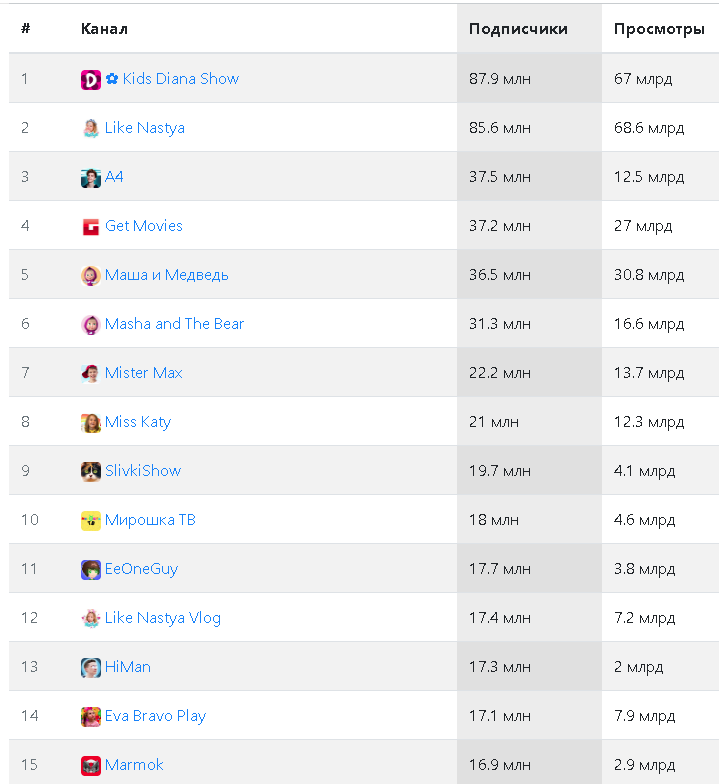The width and height of the screenshot is (719, 784).
Task: Open the Eva Bravo Play channel link
Action: [155, 716]
